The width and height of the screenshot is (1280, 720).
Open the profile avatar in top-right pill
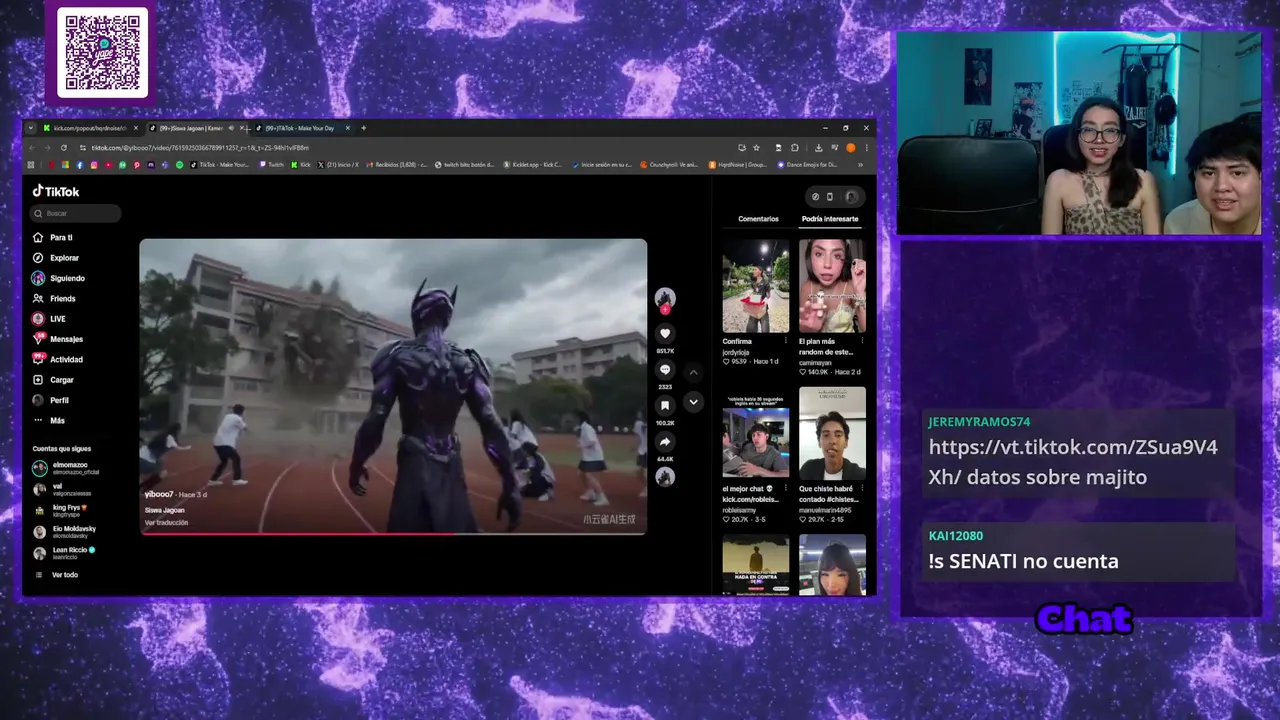click(850, 197)
